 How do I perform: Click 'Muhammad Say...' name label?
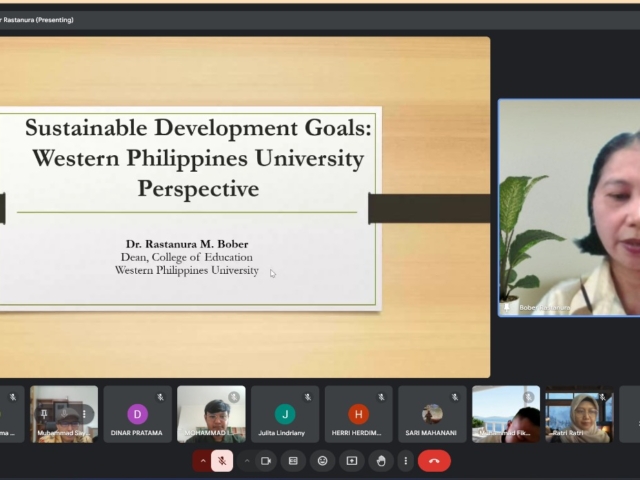(x=63, y=433)
